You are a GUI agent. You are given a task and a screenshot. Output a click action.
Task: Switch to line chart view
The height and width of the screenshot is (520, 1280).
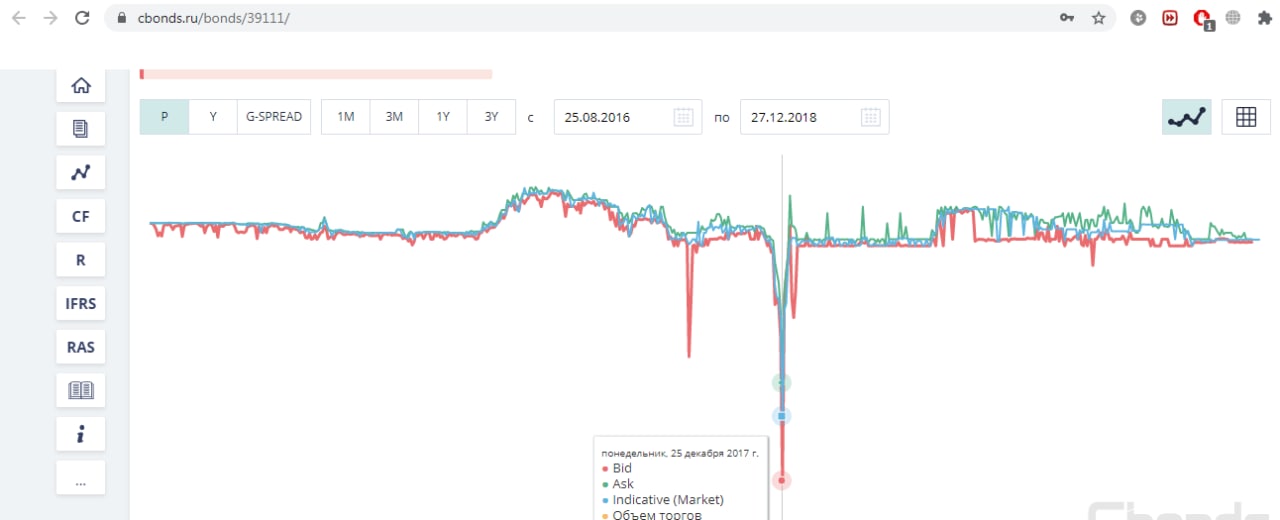coord(1187,117)
